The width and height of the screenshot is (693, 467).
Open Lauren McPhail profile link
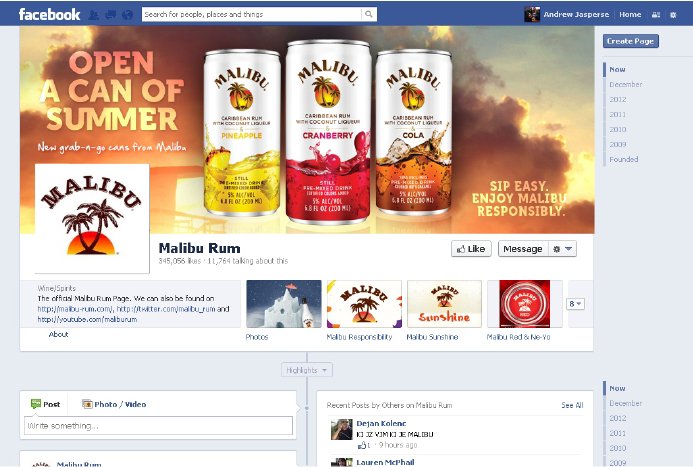[x=385, y=462]
